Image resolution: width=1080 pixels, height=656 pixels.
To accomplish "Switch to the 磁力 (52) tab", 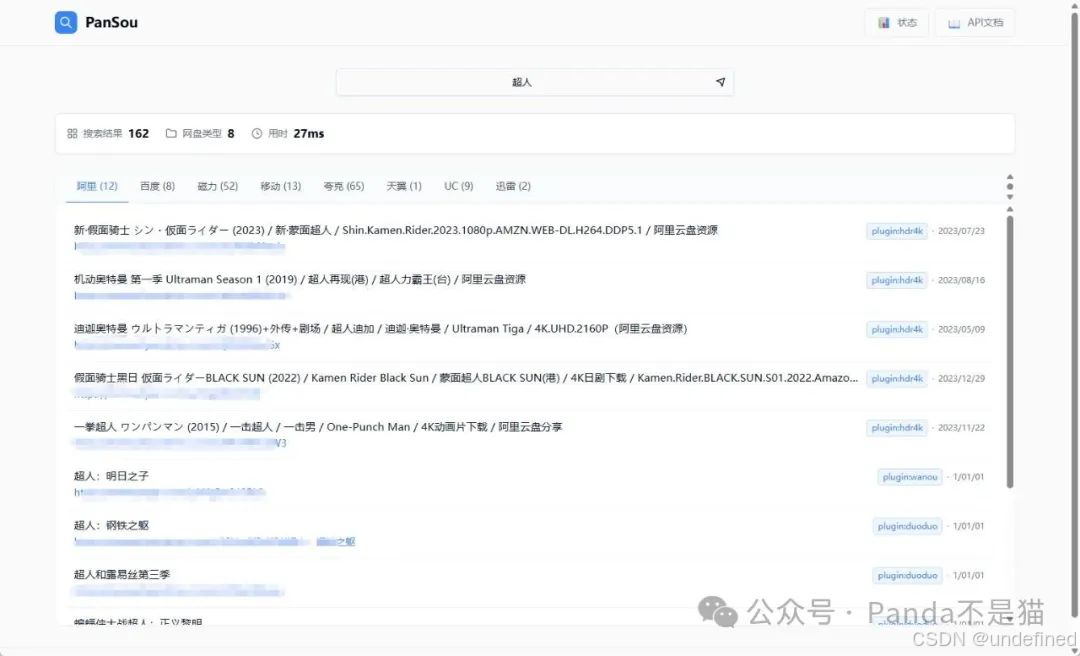I will coord(218,186).
